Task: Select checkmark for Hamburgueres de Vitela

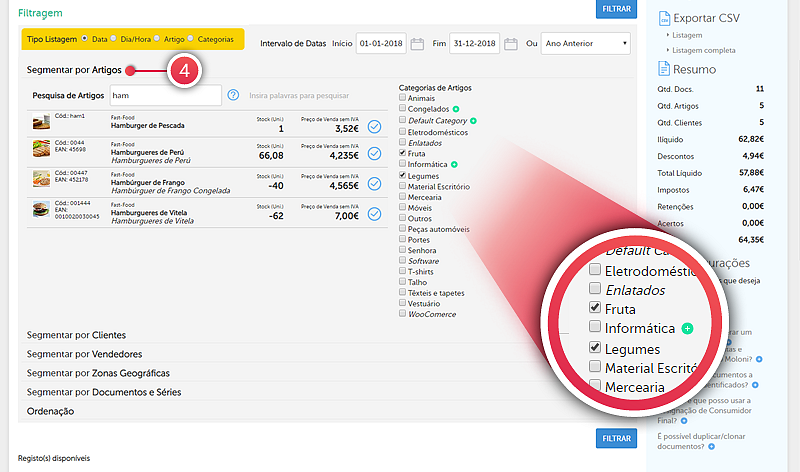Action: pyautogui.click(x=374, y=214)
